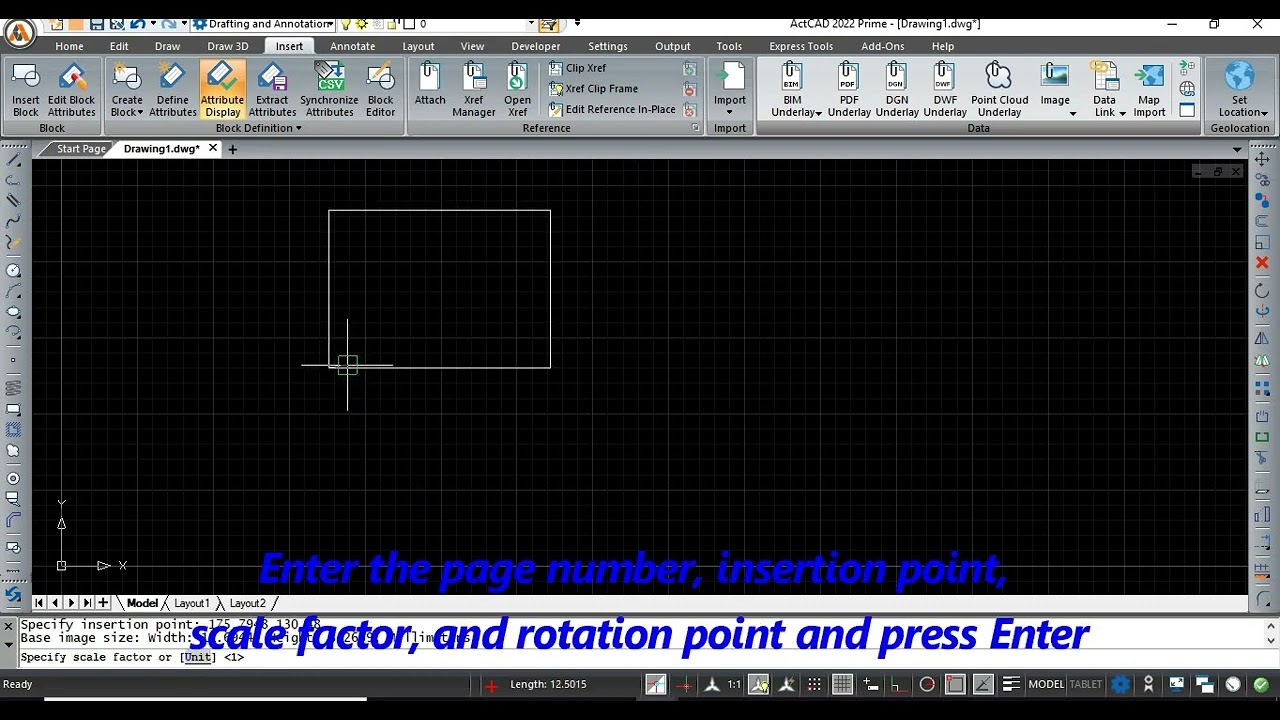Toggle MODEL space button
1280x720 pixels.
(1046, 685)
